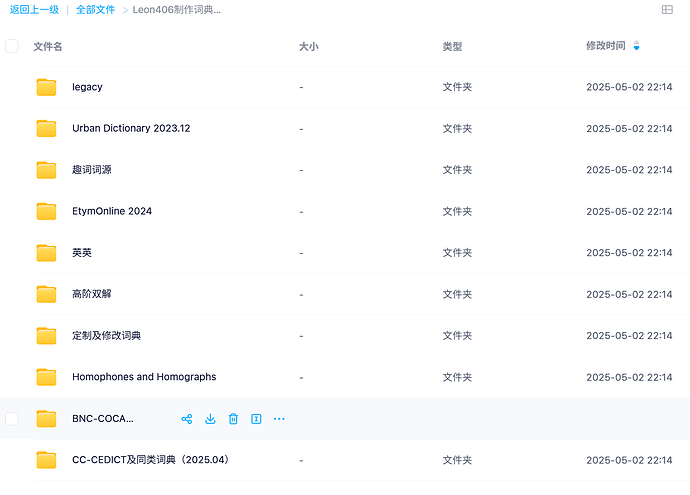Sort by 大小 column header
690x495 pixels.
pos(308,47)
